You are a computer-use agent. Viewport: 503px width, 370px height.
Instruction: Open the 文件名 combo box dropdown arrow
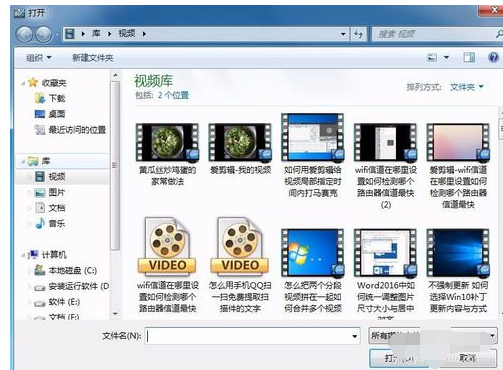pyautogui.click(x=355, y=336)
